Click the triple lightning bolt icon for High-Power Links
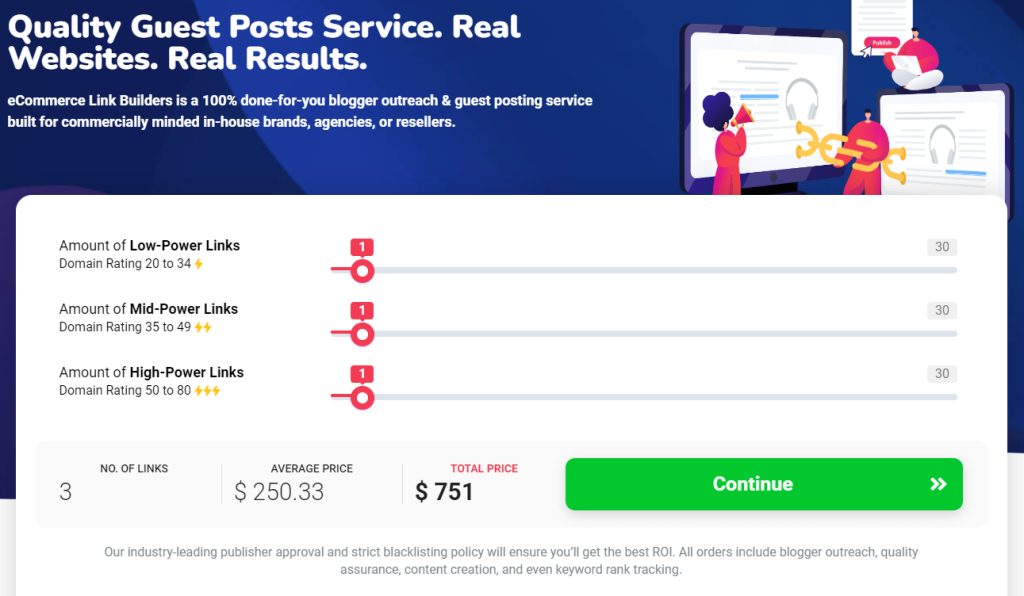The width and height of the screenshot is (1024, 596). [207, 391]
